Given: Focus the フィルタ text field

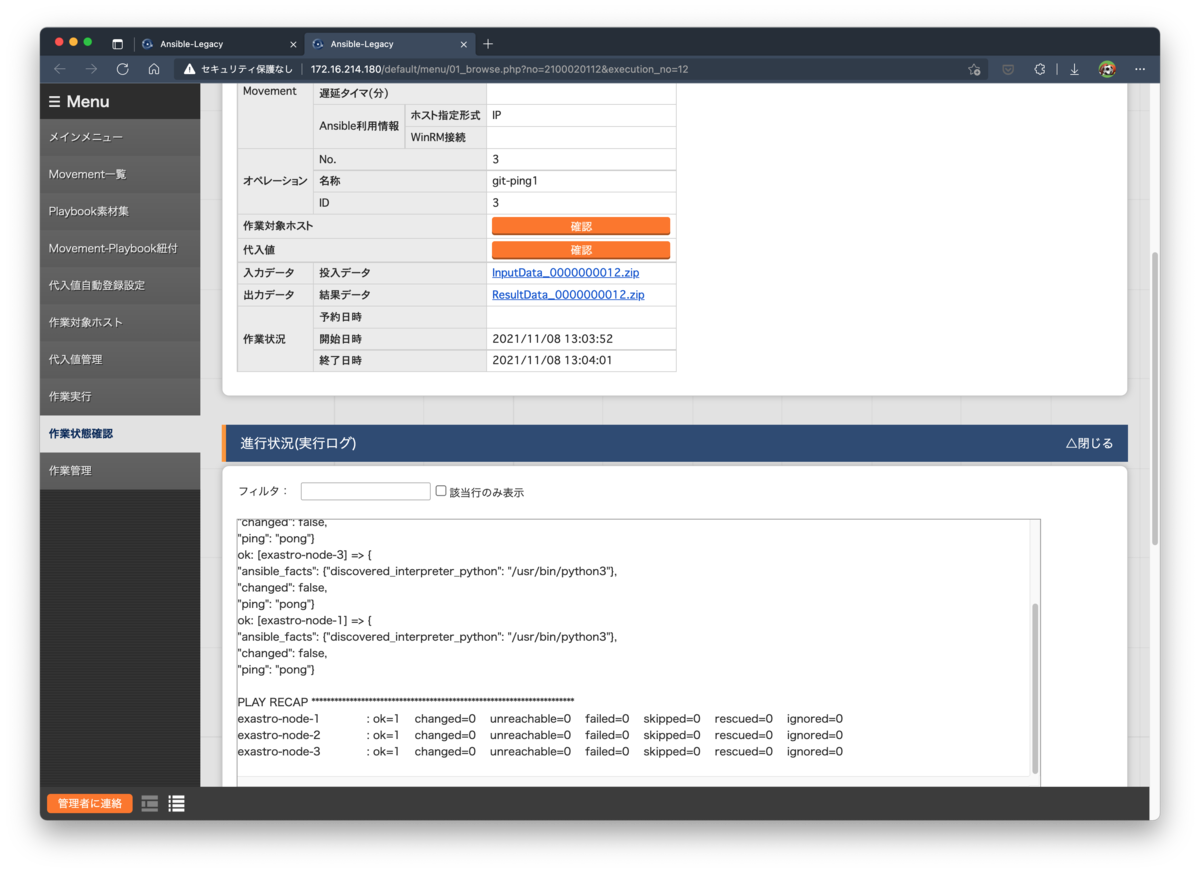Looking at the screenshot, I should click(x=366, y=491).
